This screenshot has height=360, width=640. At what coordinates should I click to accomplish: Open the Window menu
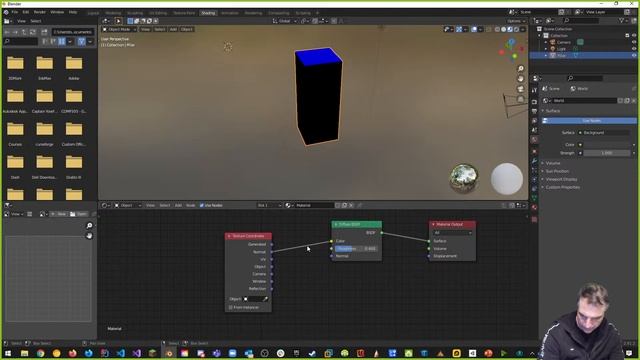57,12
